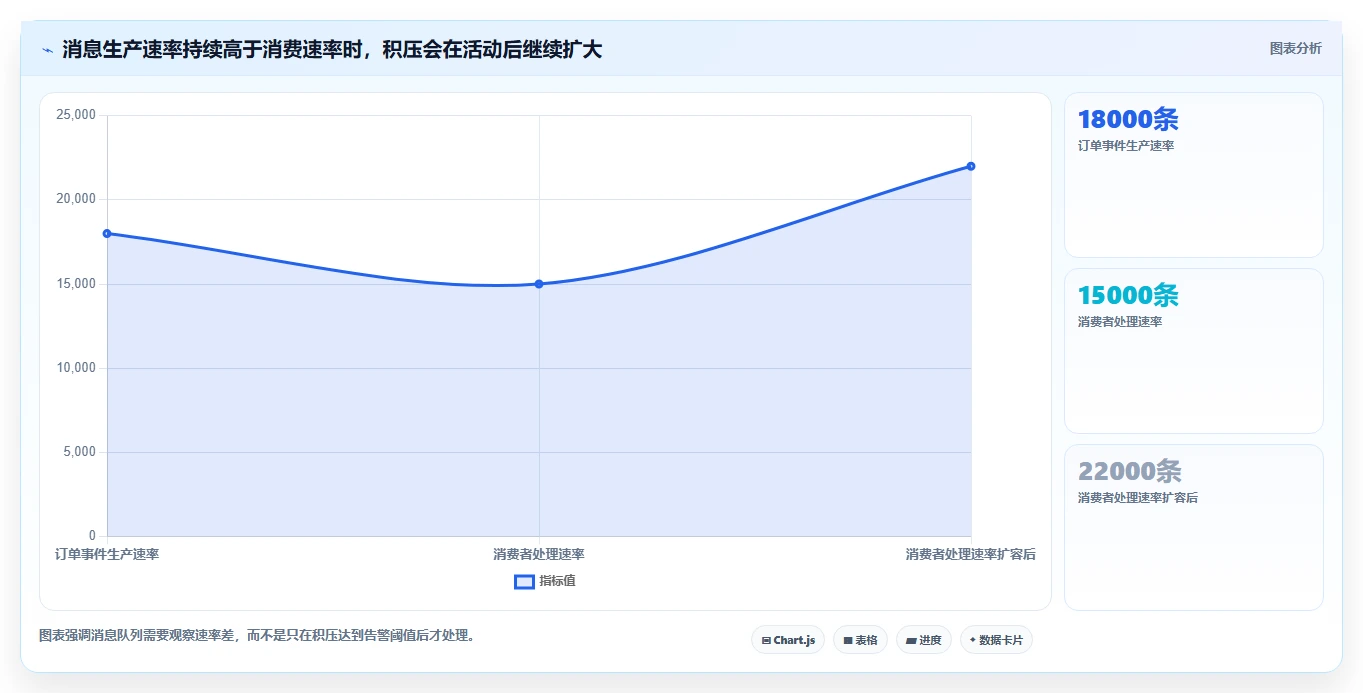This screenshot has width=1363, height=693.
Task: Click the 22000条 card value
Action: (1130, 471)
